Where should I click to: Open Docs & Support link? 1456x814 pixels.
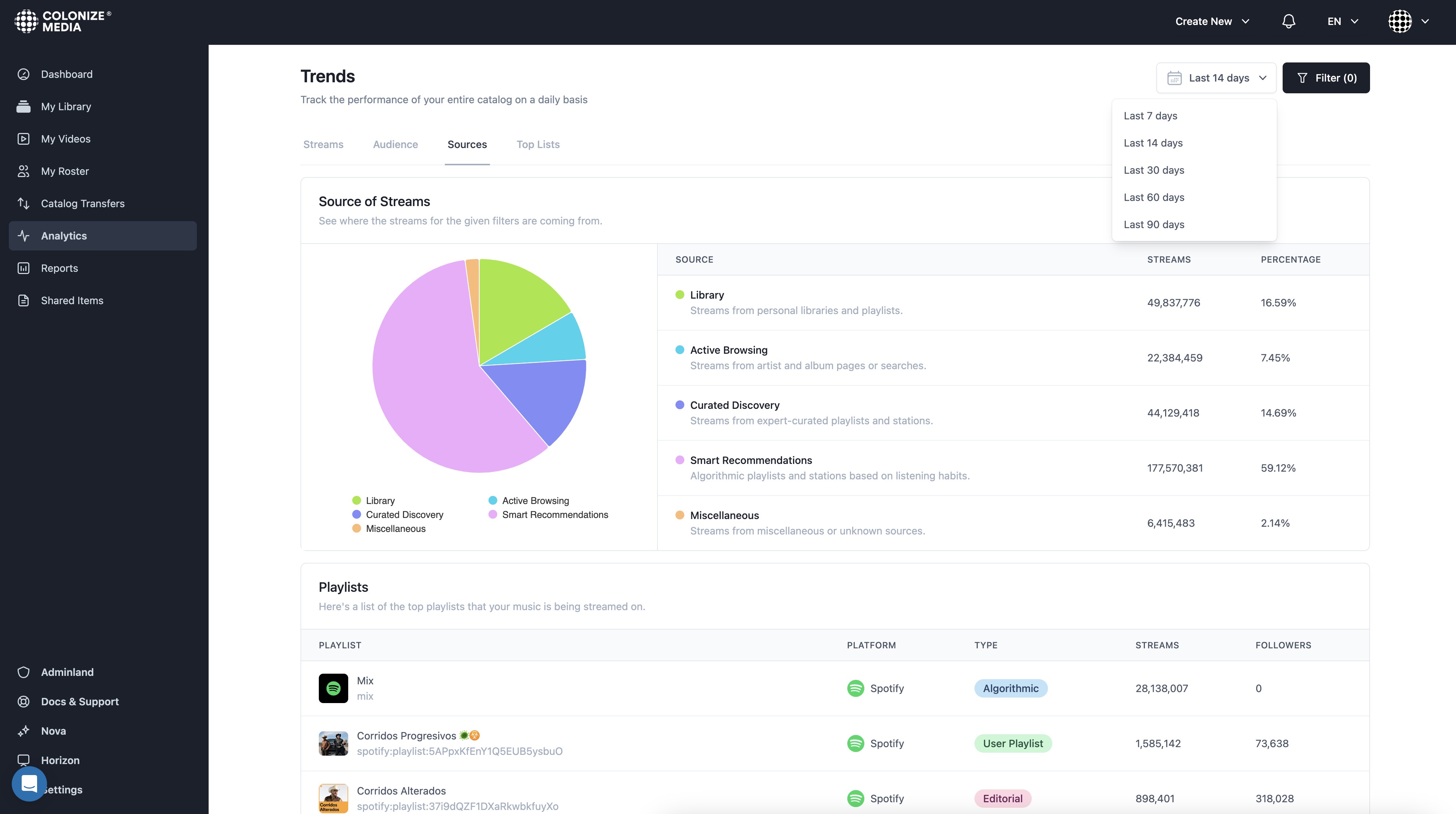80,702
